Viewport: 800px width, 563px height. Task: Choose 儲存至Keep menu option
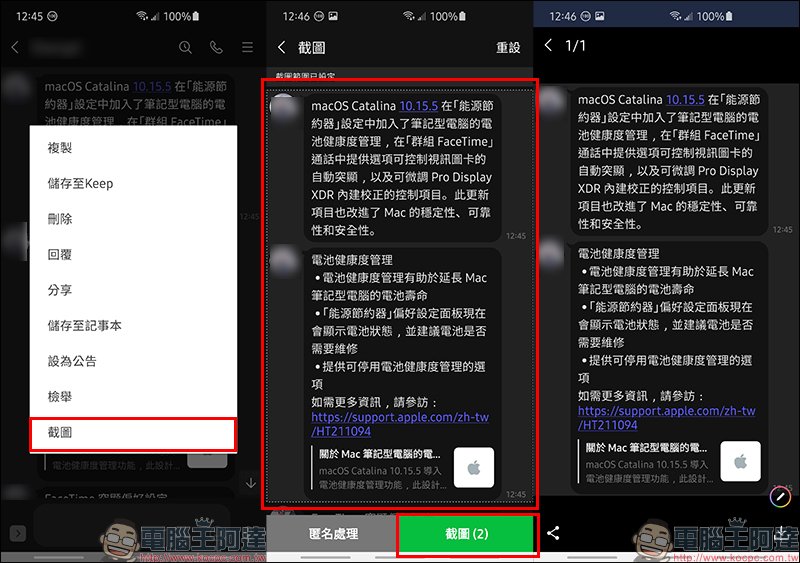(x=133, y=183)
